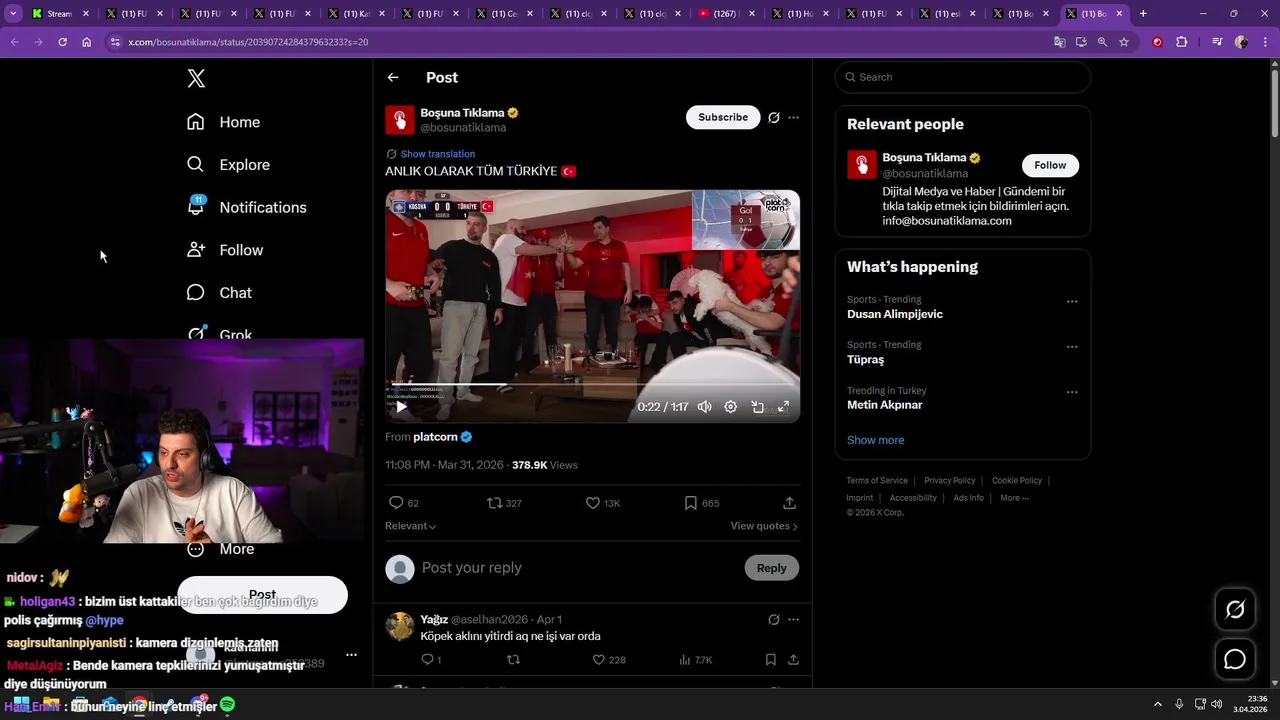Click the Post your reply field

pyautogui.click(x=576, y=568)
